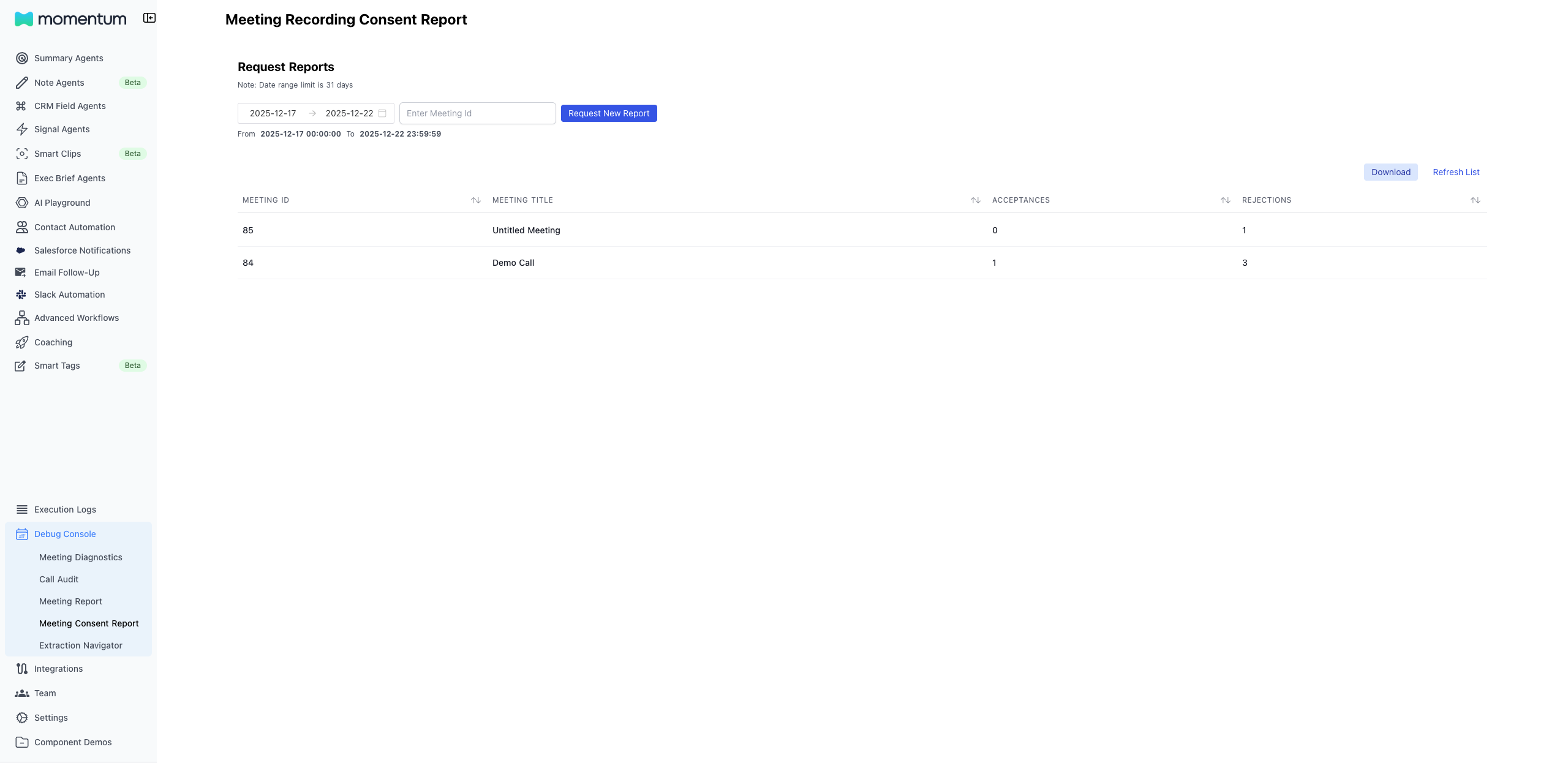Toggle sort direction on Rejections column
Screen dimensions: 1568x763
(x=1476, y=200)
